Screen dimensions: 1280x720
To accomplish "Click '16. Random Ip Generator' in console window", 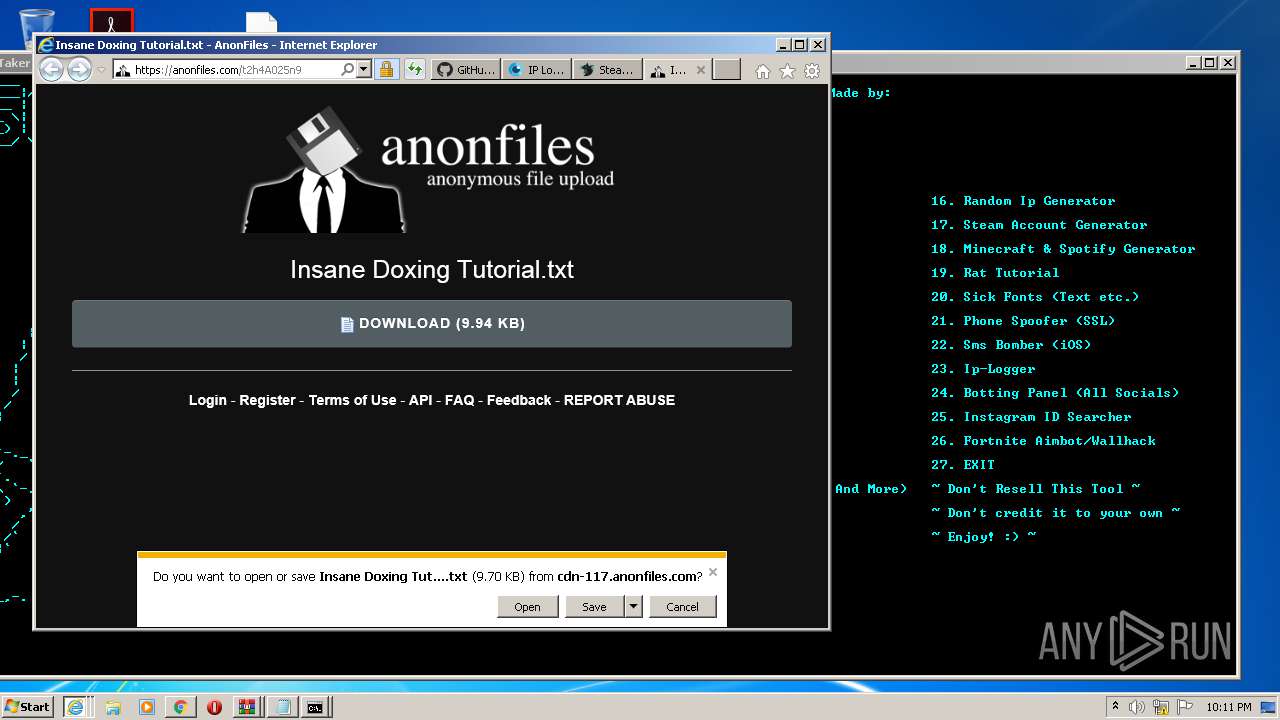I will [x=1023, y=201].
